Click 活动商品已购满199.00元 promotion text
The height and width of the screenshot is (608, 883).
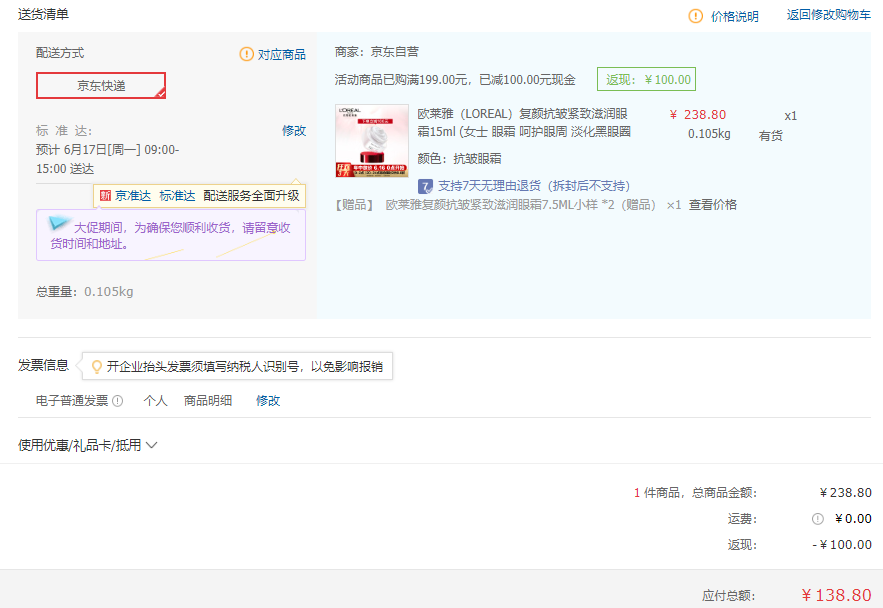[455, 80]
